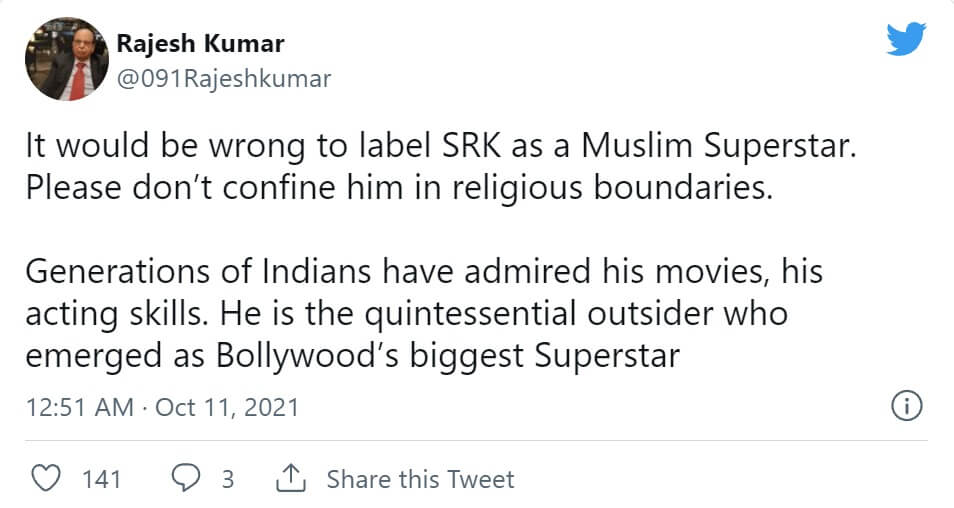Click the Twitter bird logo
The height and width of the screenshot is (508, 954).
[905, 41]
